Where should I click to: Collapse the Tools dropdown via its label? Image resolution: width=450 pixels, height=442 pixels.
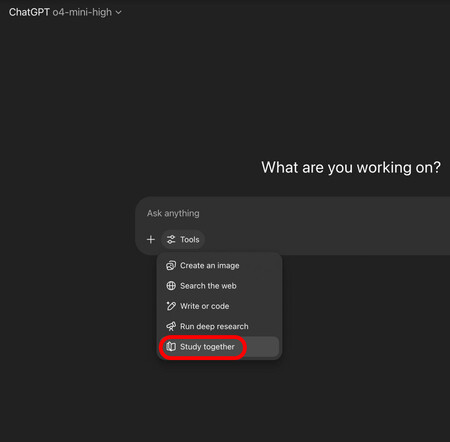tap(190, 239)
